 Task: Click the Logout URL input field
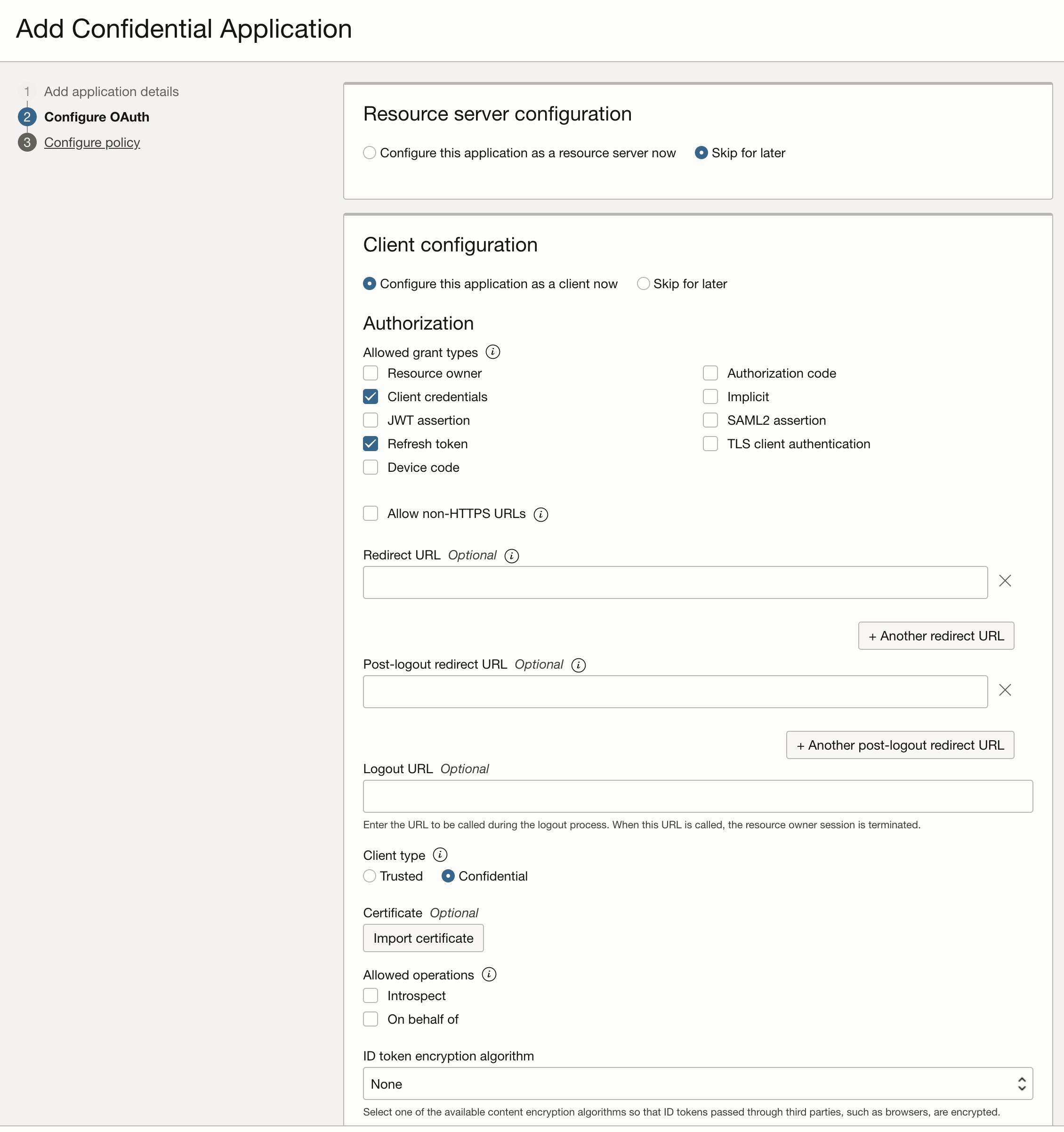[697, 796]
